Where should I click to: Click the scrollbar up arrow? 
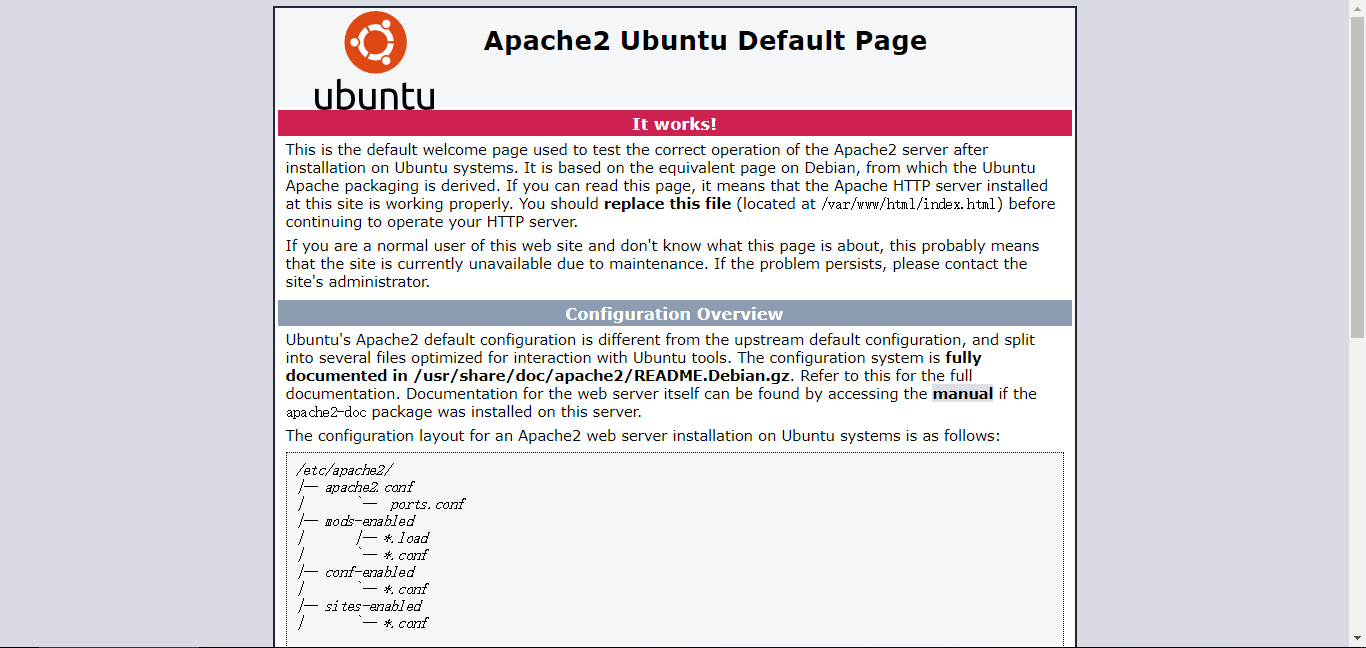coord(1357,8)
